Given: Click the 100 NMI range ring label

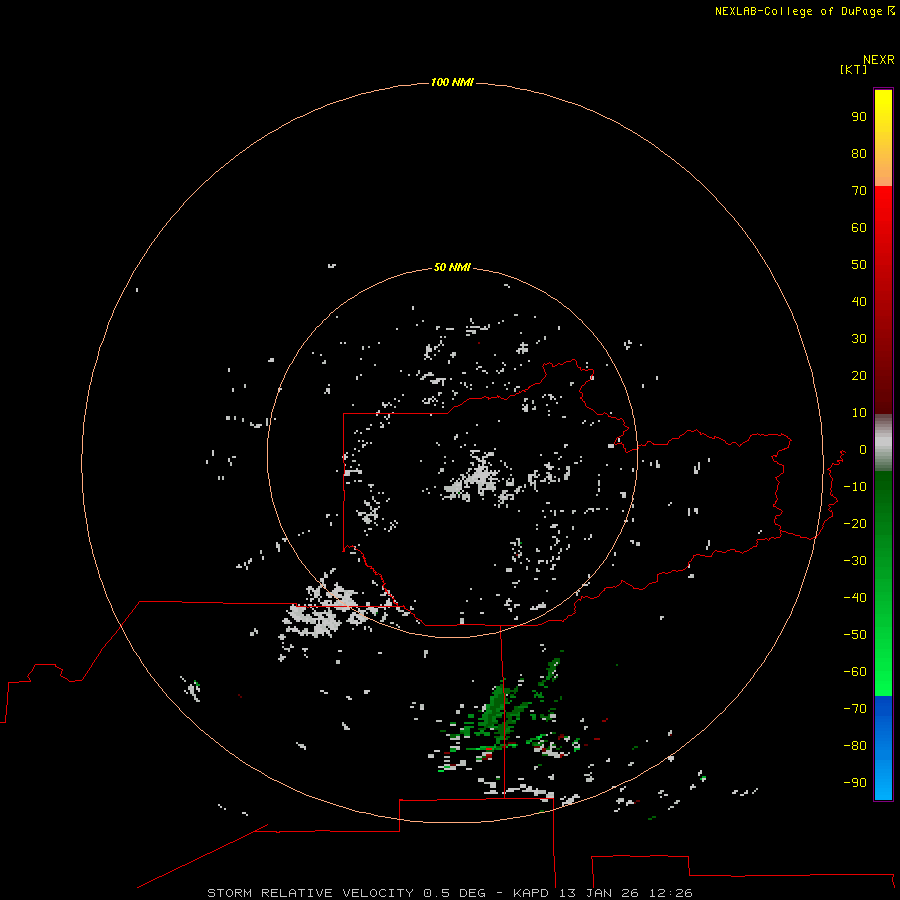Looking at the screenshot, I should pyautogui.click(x=452, y=82).
